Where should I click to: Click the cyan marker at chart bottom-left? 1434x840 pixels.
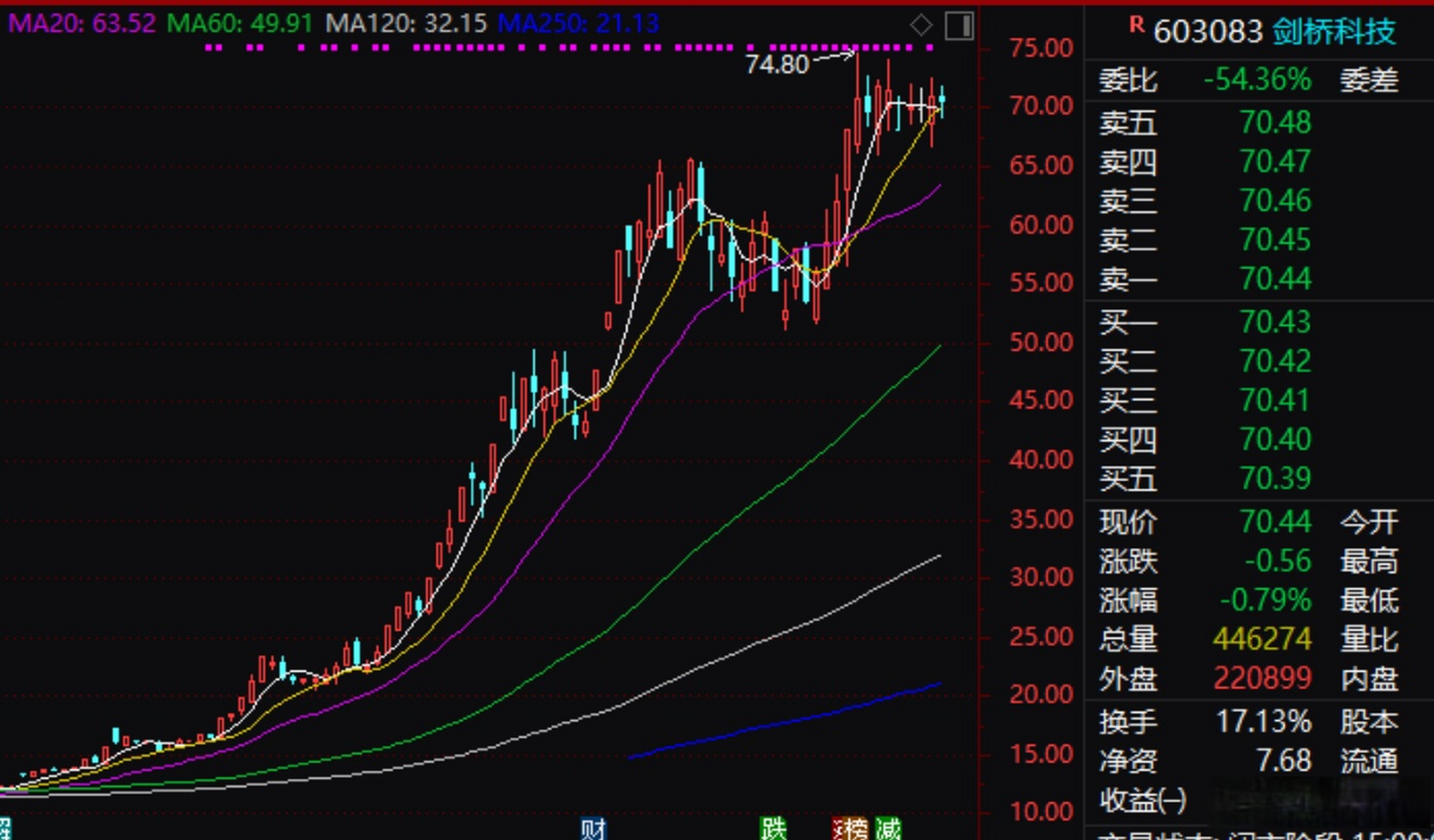(x=5, y=829)
